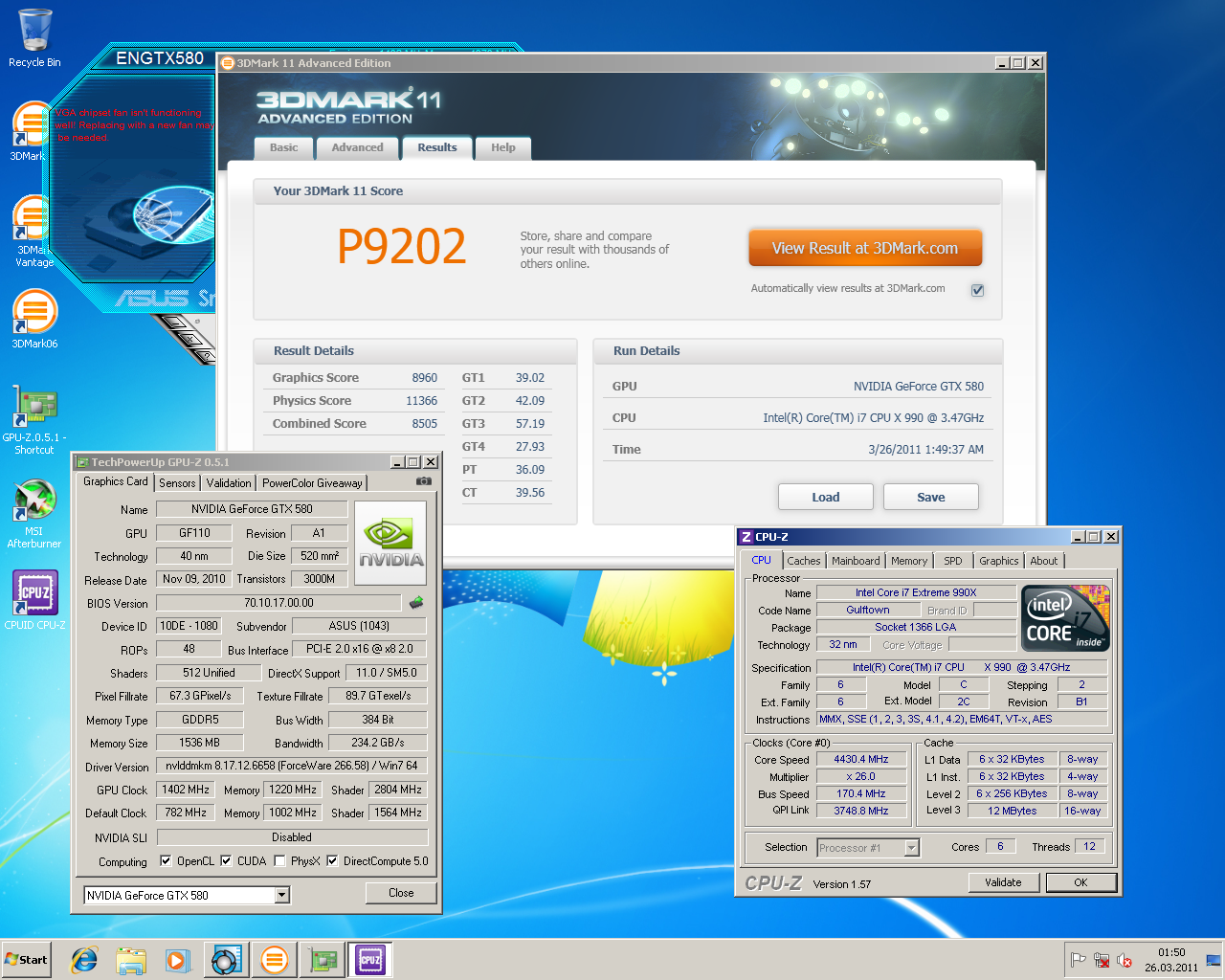1225x980 pixels.
Task: Click the taskbar clock showing 01:50
Action: coord(1171,960)
